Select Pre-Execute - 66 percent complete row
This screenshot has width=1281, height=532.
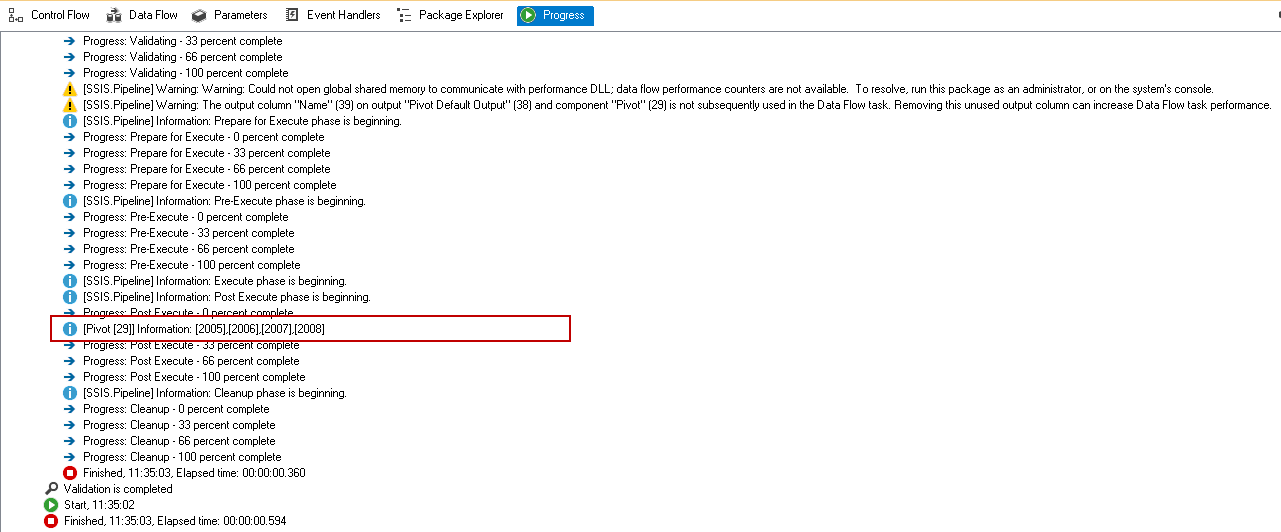[189, 249]
